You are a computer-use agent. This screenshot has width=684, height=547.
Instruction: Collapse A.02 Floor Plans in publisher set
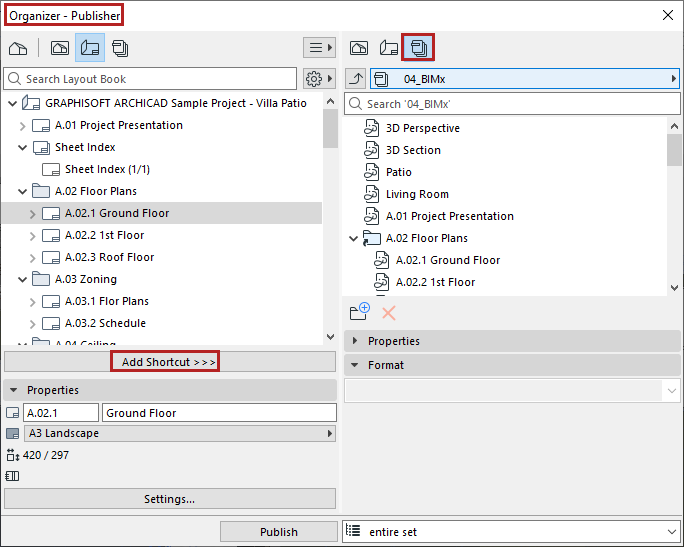pyautogui.click(x=353, y=239)
